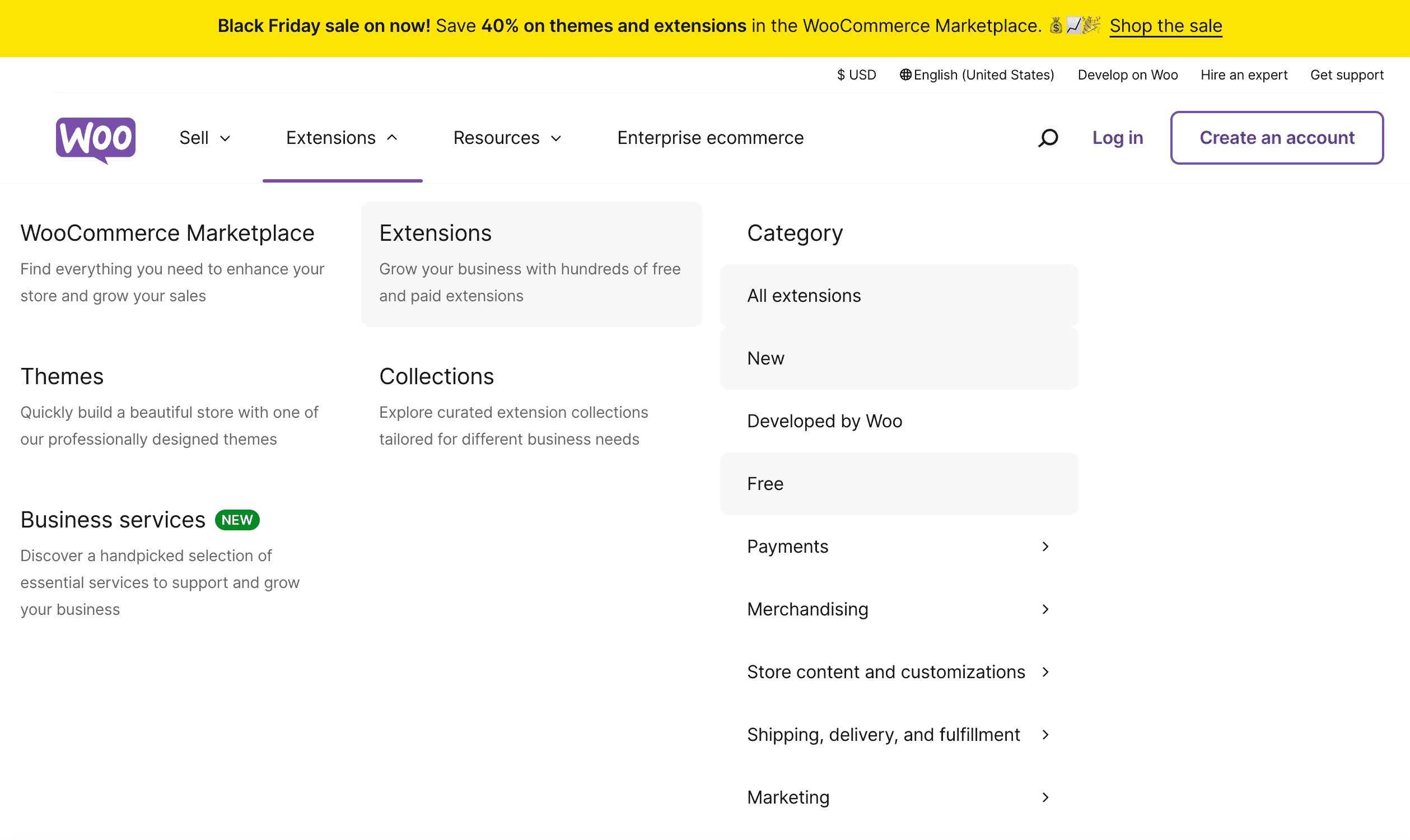The image size is (1410, 840).
Task: Click the Create an account button
Action: 1277,138
